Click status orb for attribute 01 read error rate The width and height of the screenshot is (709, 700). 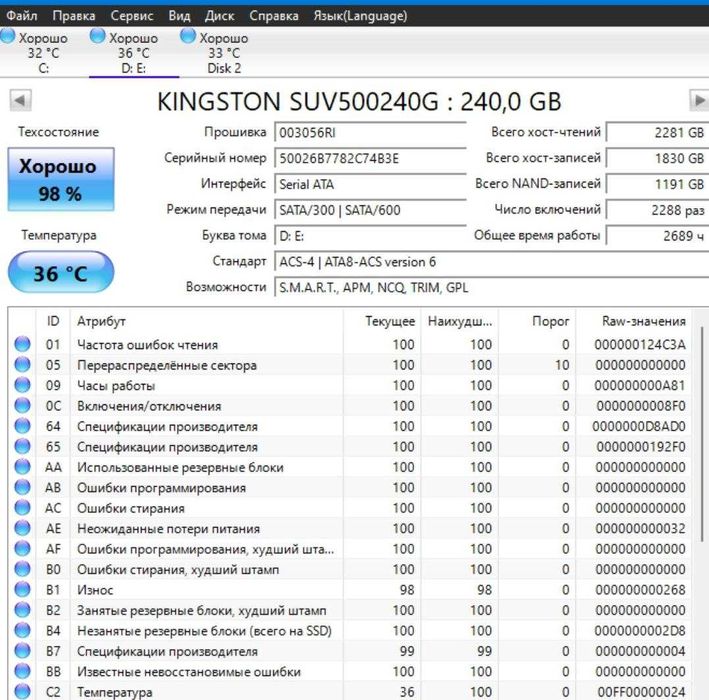[22, 345]
